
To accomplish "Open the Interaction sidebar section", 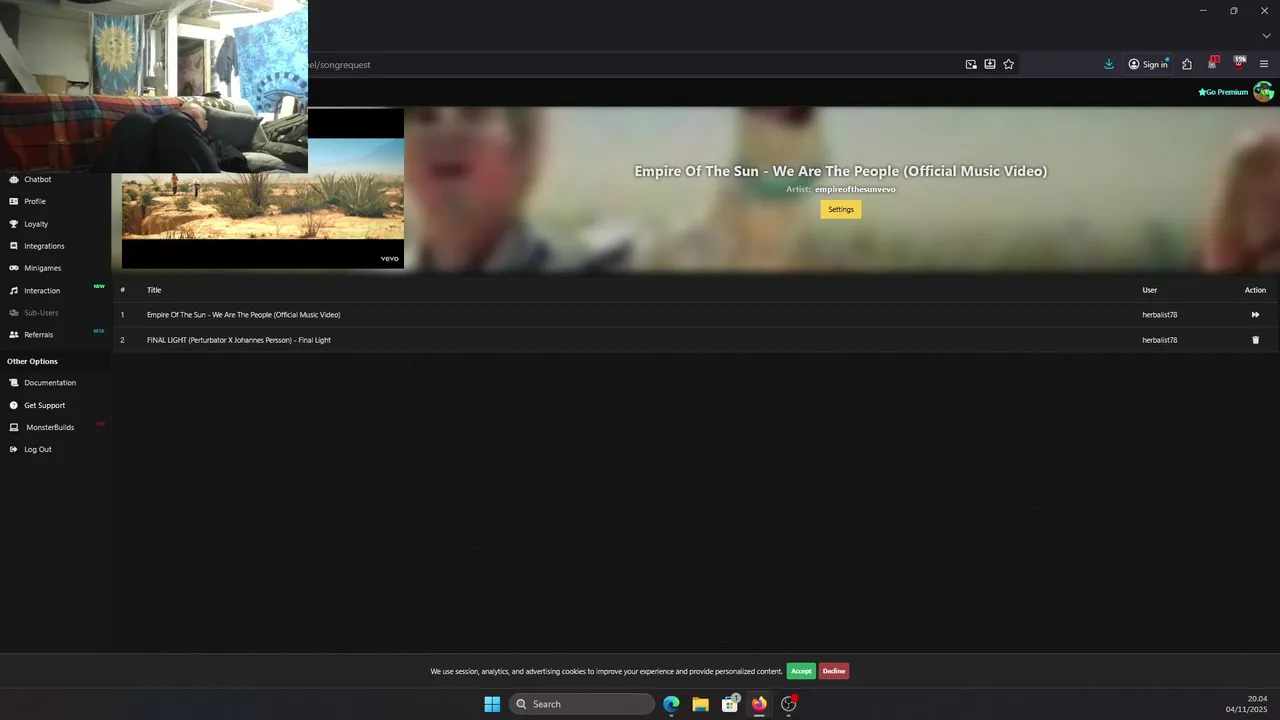I will point(42,290).
